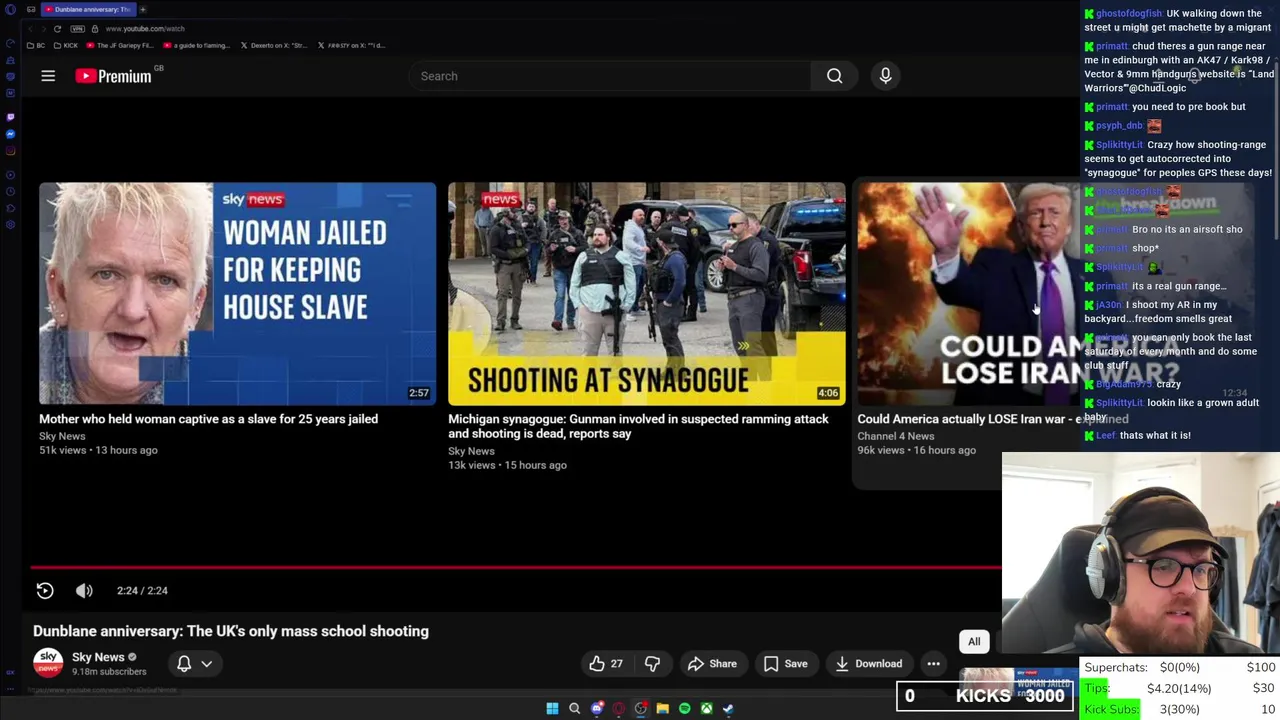Focus the YouTube search field
Viewport: 1280px width, 720px height.
click(610, 76)
